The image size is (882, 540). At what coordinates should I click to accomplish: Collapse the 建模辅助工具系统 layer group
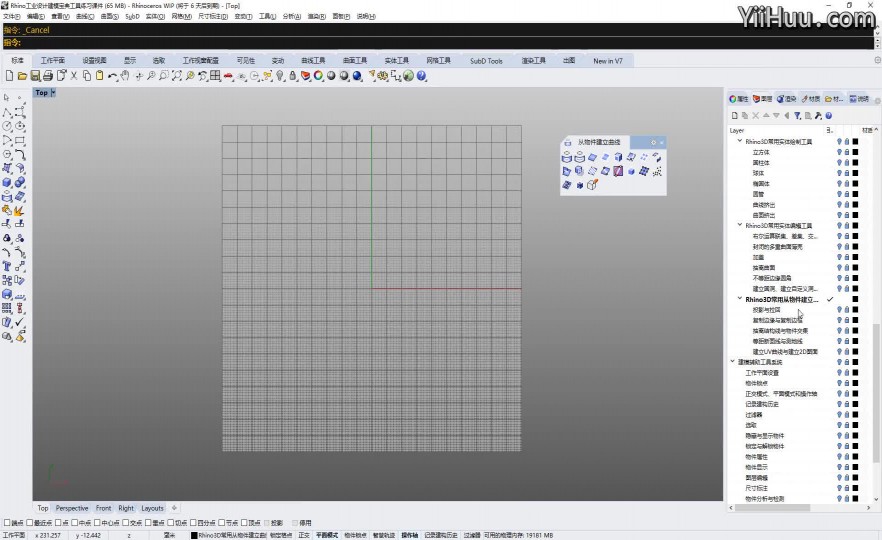[x=732, y=362]
